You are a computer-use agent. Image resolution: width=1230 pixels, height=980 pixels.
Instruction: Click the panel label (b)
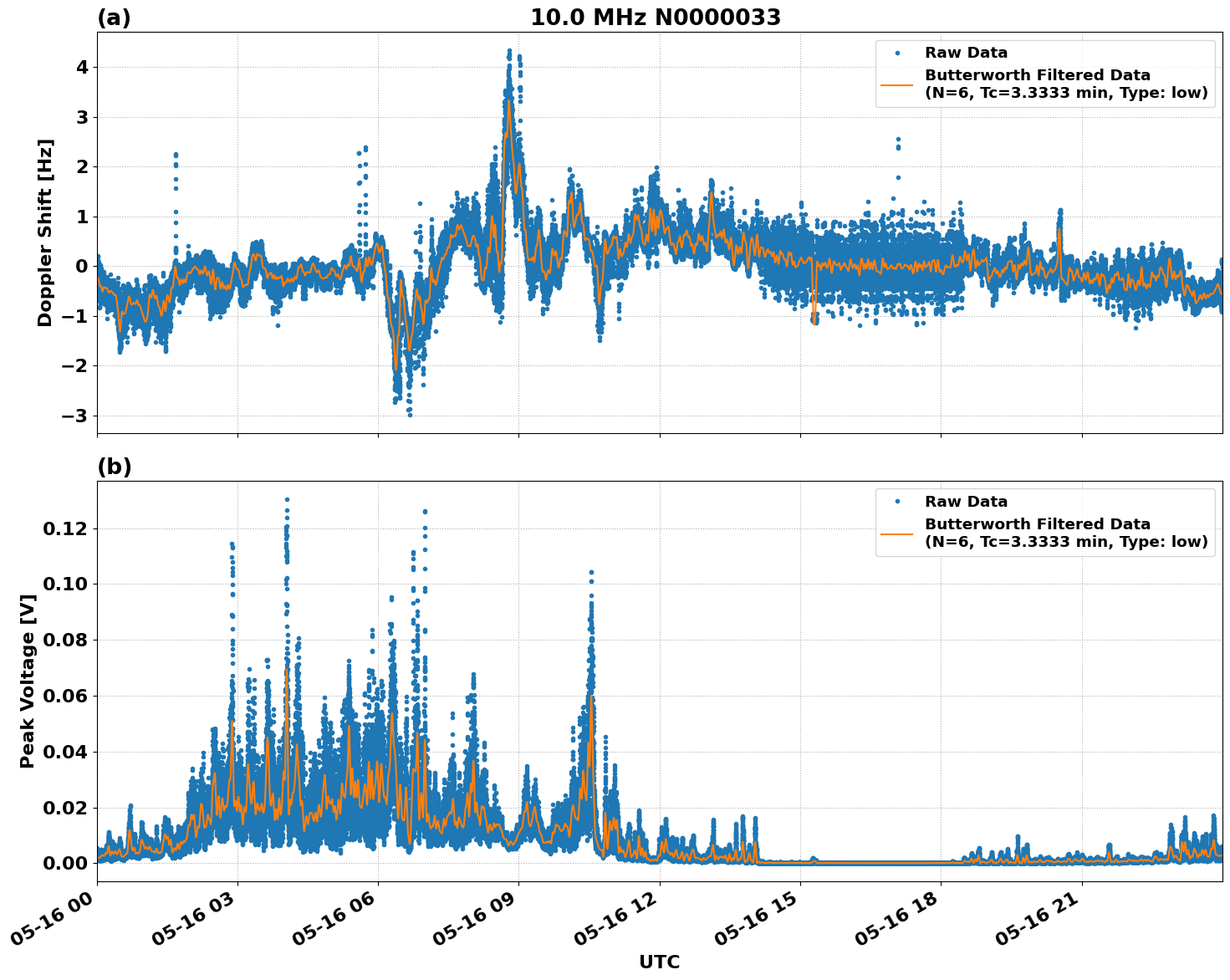pos(113,466)
